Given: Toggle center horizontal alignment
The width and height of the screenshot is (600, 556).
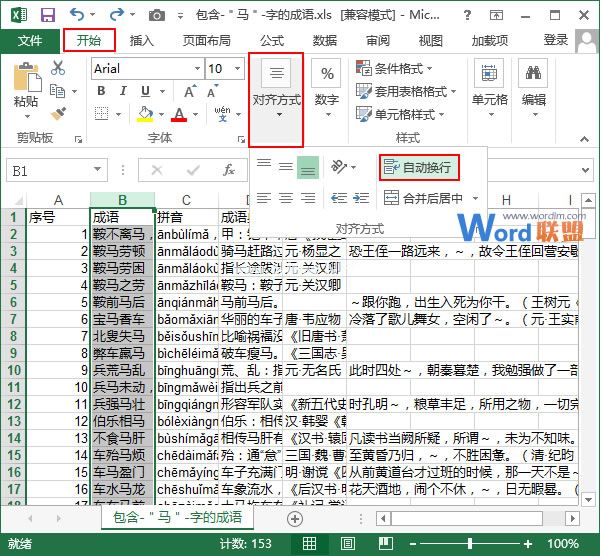Looking at the screenshot, I should click(x=285, y=198).
